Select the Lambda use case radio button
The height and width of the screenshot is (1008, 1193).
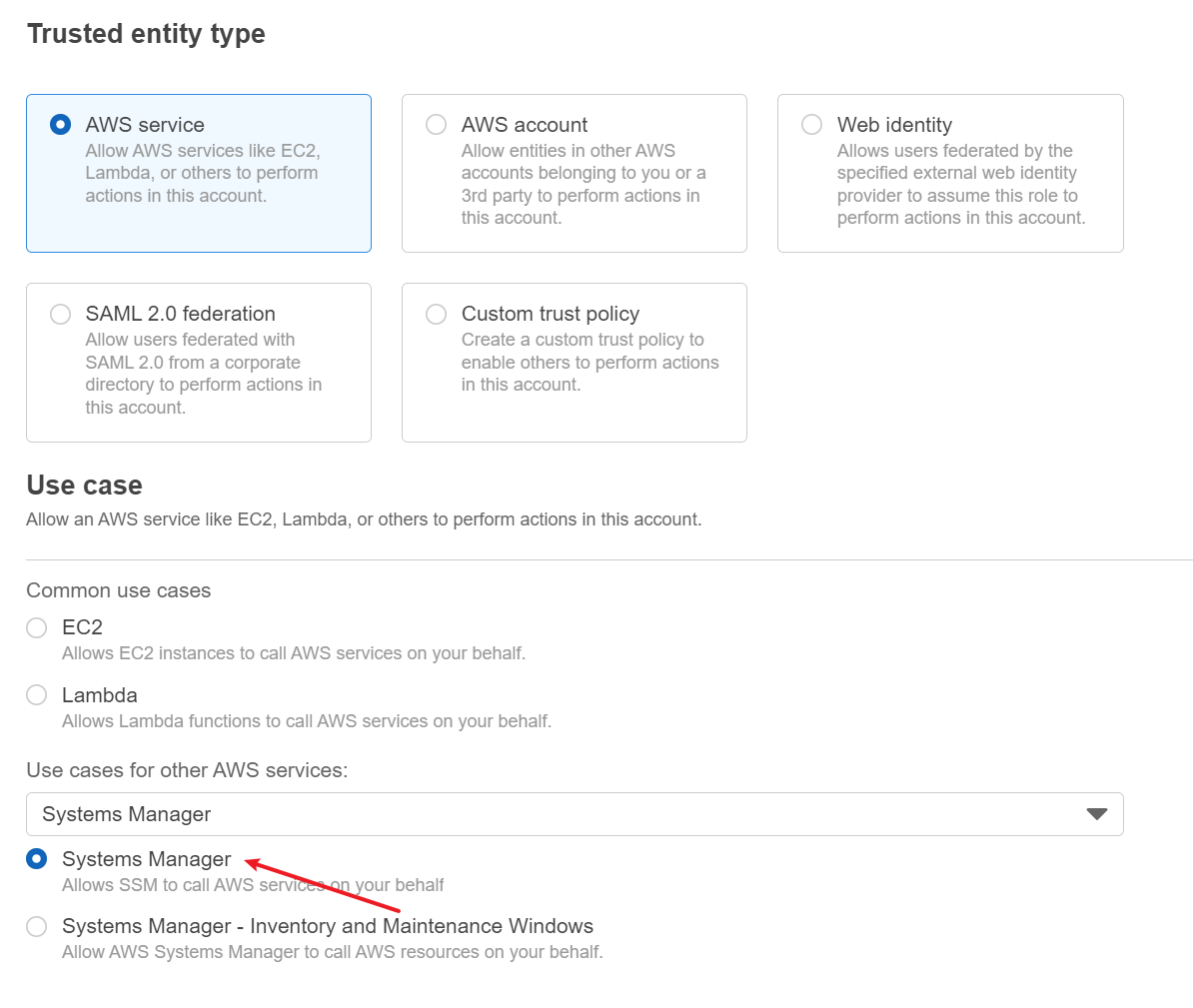[37, 695]
